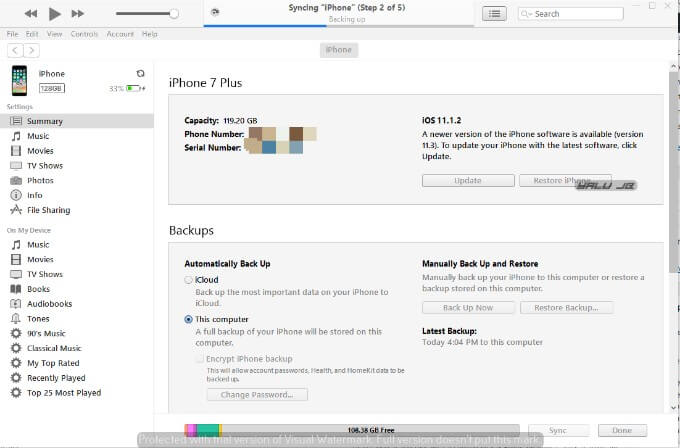Click the fast forward next button
This screenshot has width=680, height=448.
(78, 14)
